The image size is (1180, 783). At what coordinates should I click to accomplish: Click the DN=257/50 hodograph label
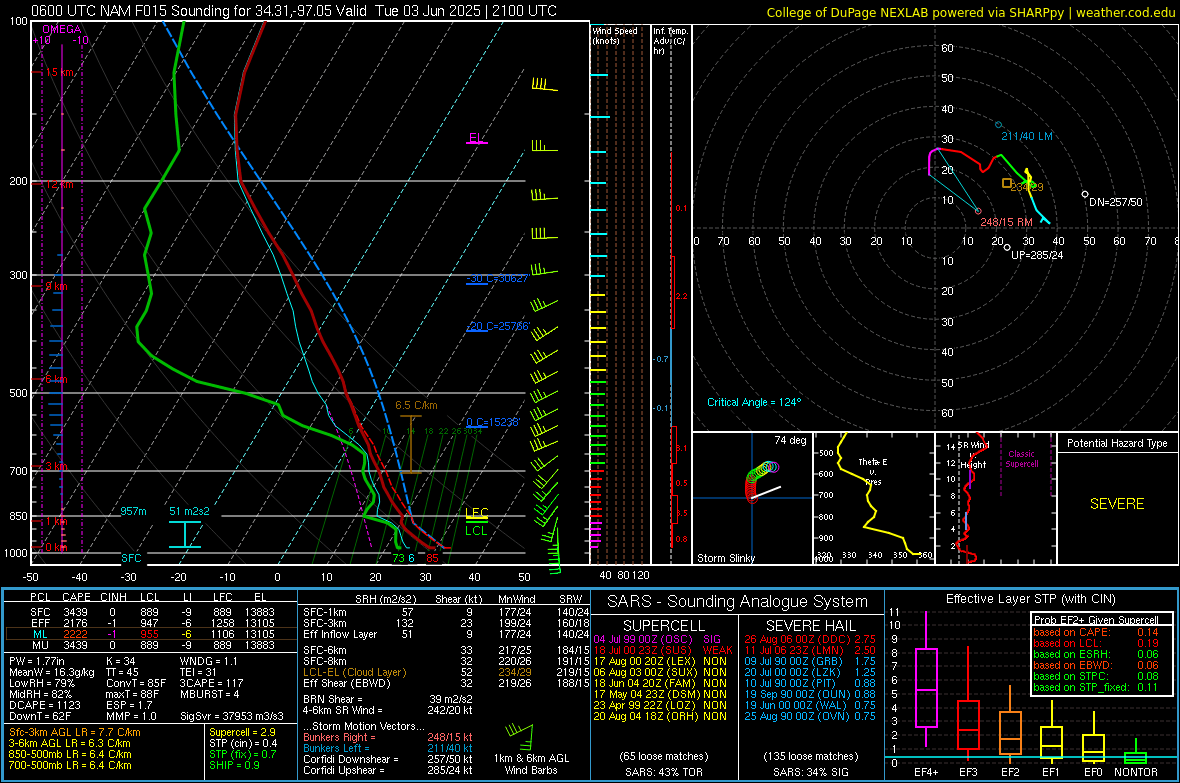pyautogui.click(x=1115, y=202)
